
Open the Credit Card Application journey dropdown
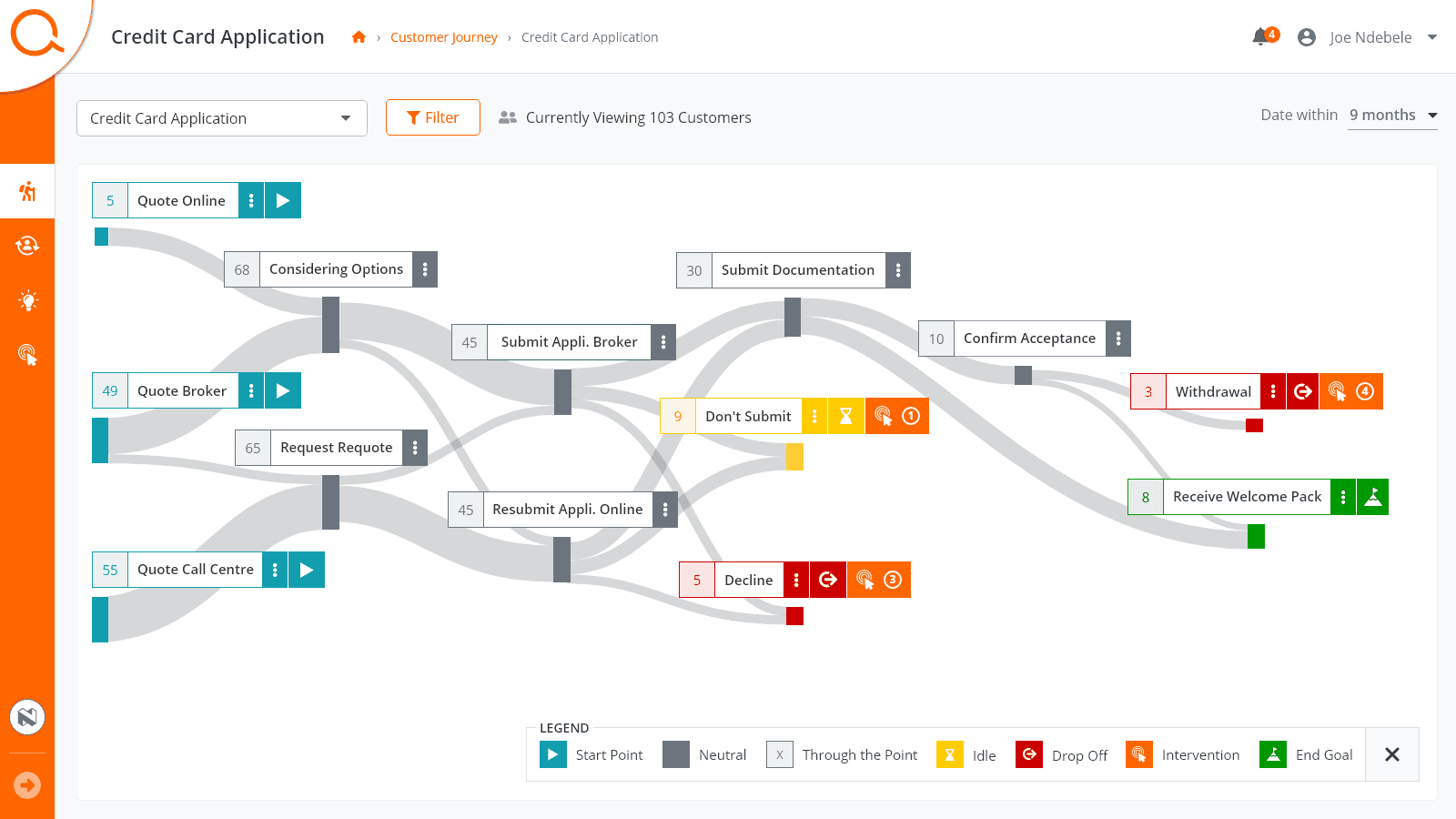click(x=222, y=118)
